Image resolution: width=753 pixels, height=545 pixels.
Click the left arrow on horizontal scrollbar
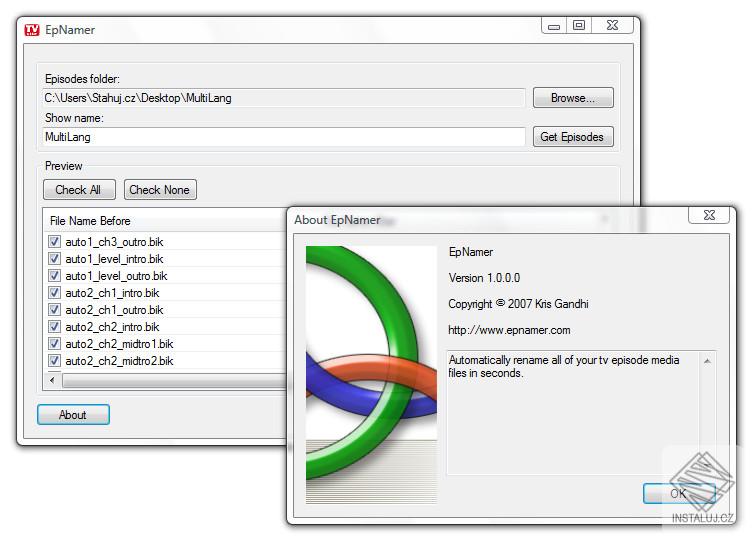click(52, 380)
